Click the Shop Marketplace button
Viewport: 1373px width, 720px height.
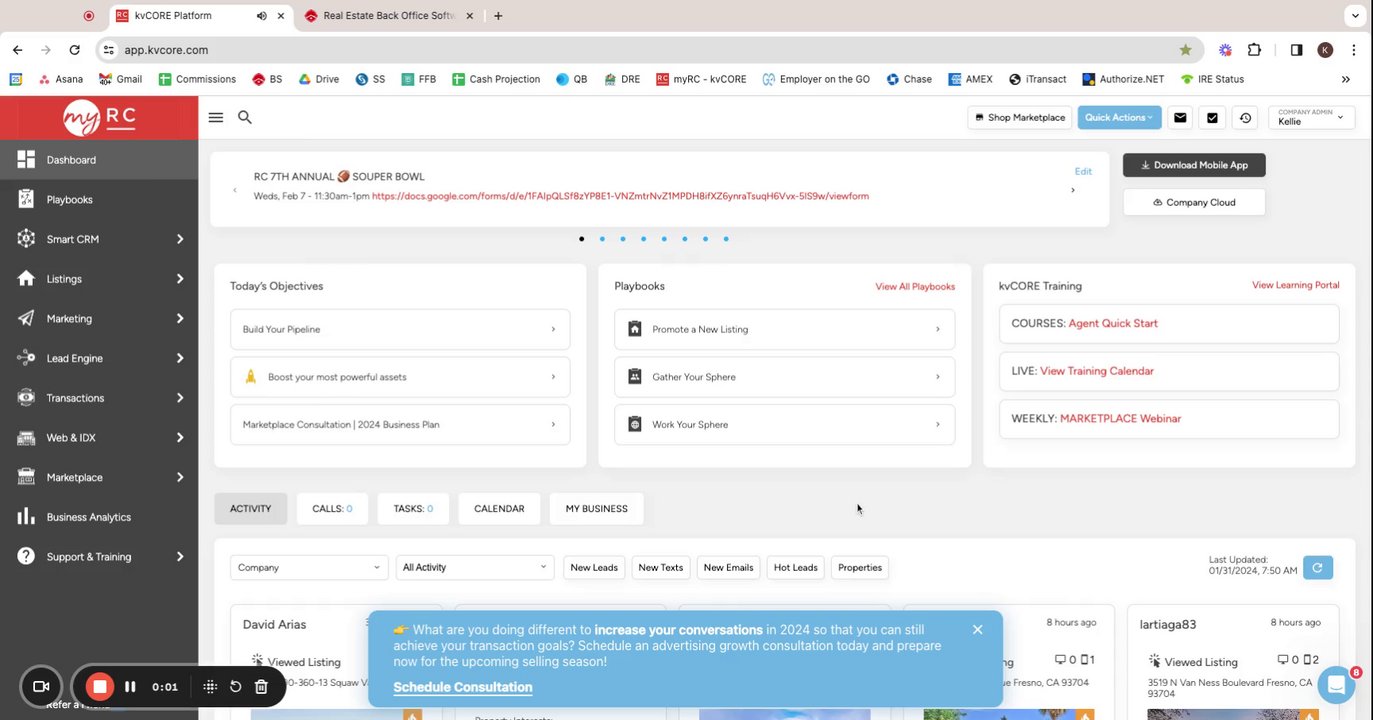click(1020, 118)
